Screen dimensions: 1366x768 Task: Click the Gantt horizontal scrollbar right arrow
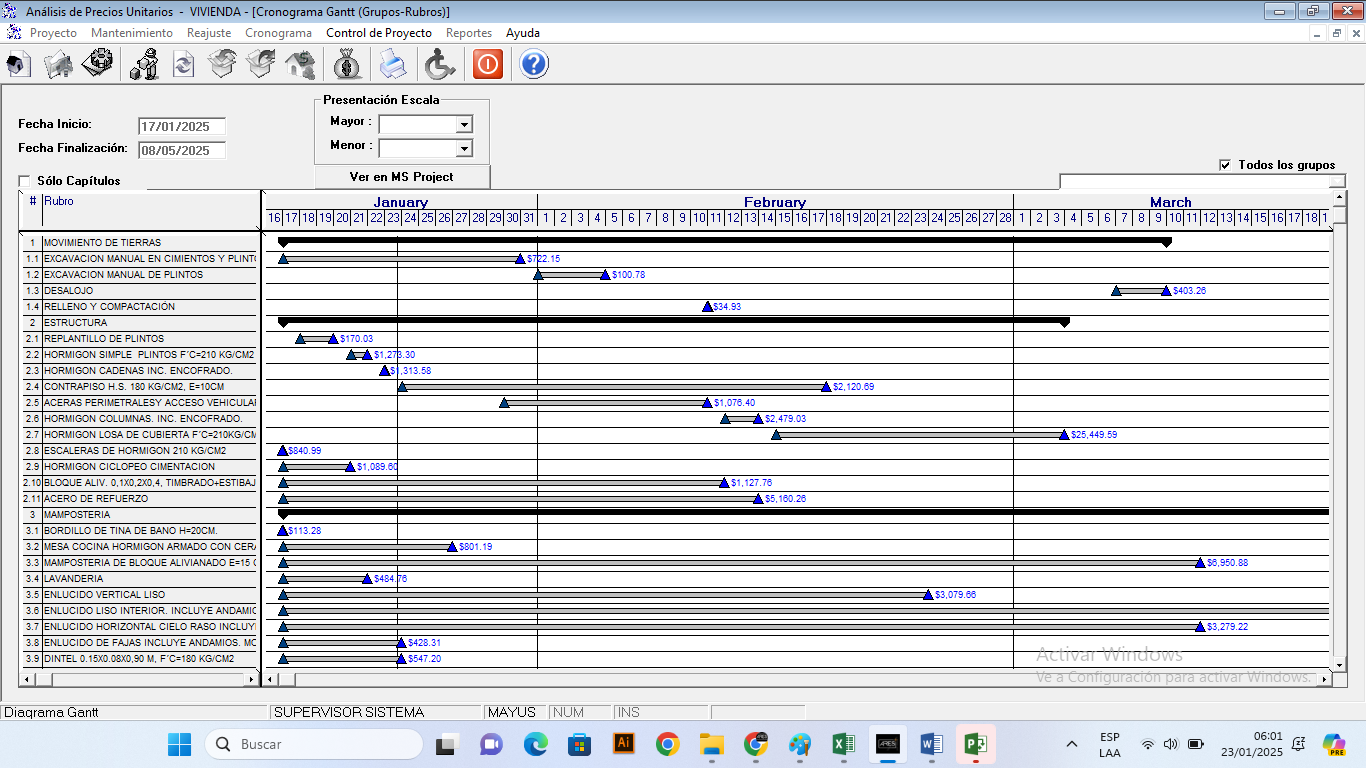click(x=1326, y=679)
